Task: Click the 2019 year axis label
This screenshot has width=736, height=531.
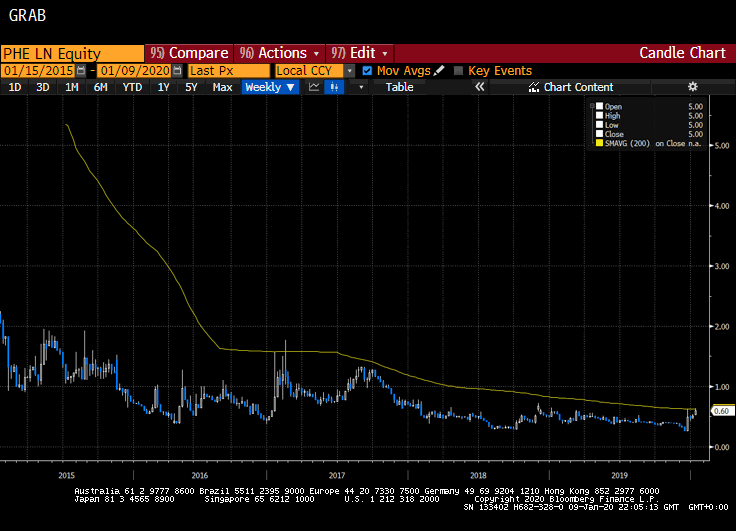Action: [620, 475]
